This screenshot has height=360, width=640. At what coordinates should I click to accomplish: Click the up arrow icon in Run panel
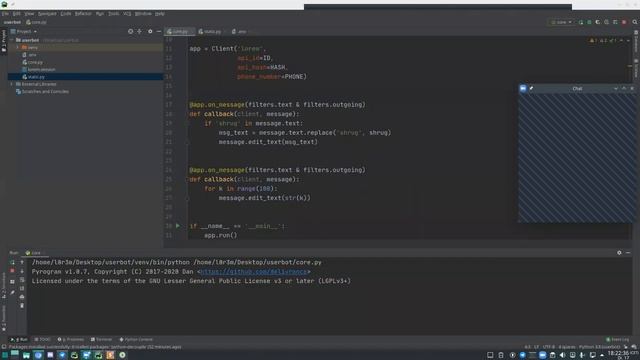coord(22,262)
